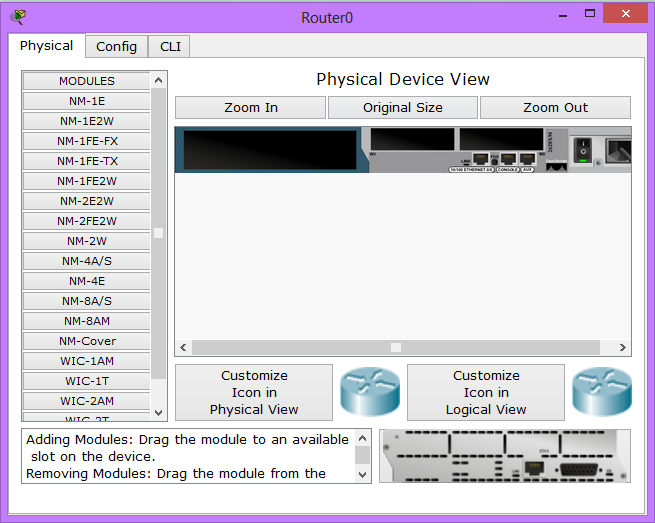The width and height of the screenshot is (655, 523).
Task: Click the power cable socket on router
Action: 619,152
